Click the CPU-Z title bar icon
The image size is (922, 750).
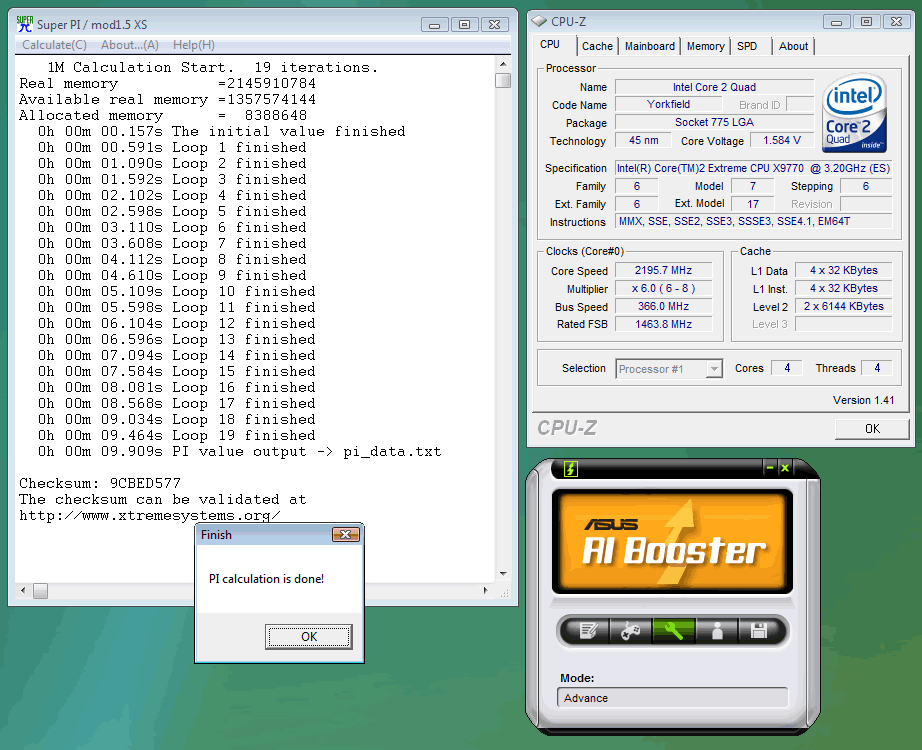pos(539,21)
